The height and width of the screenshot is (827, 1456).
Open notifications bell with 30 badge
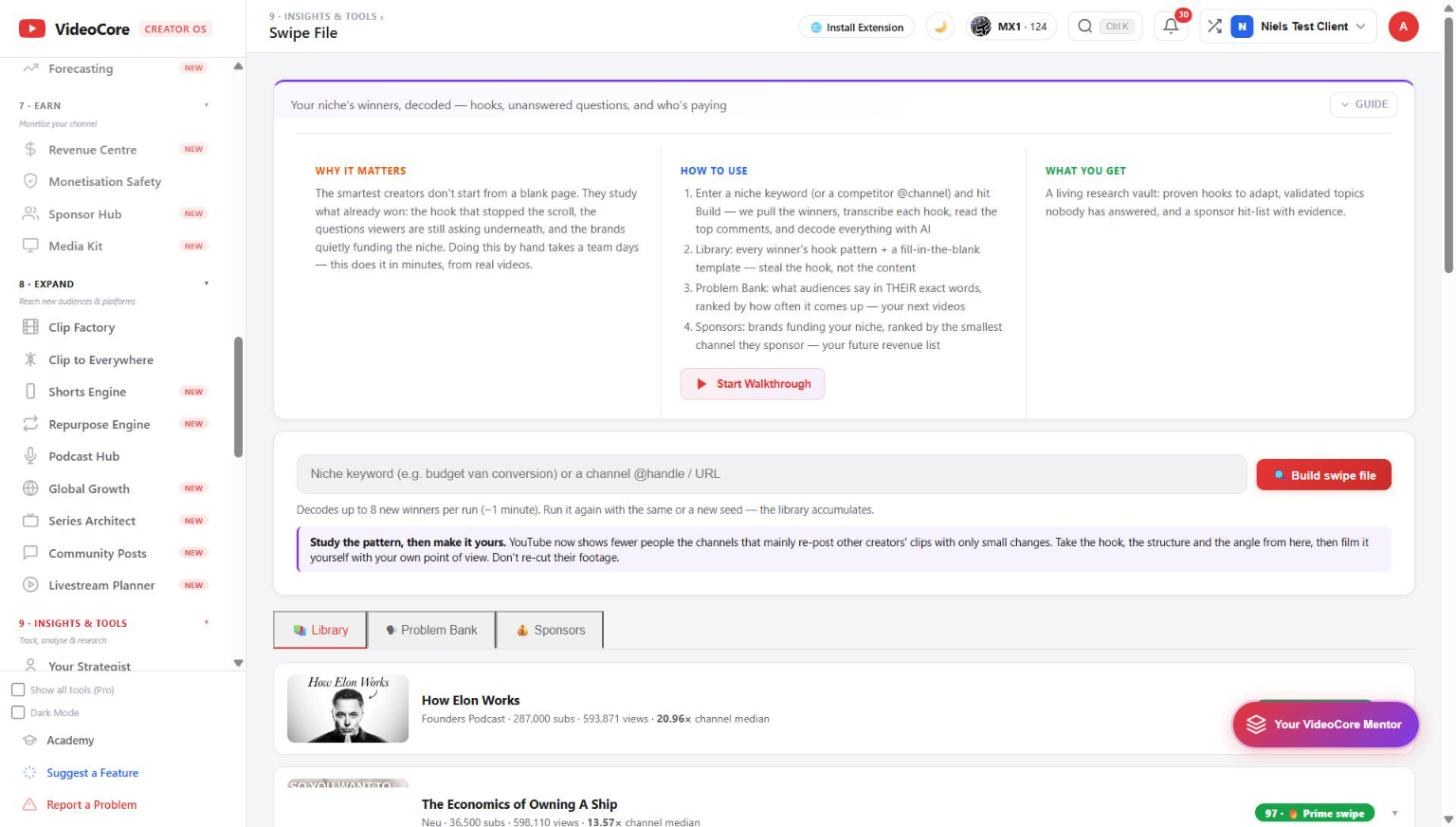(1172, 27)
